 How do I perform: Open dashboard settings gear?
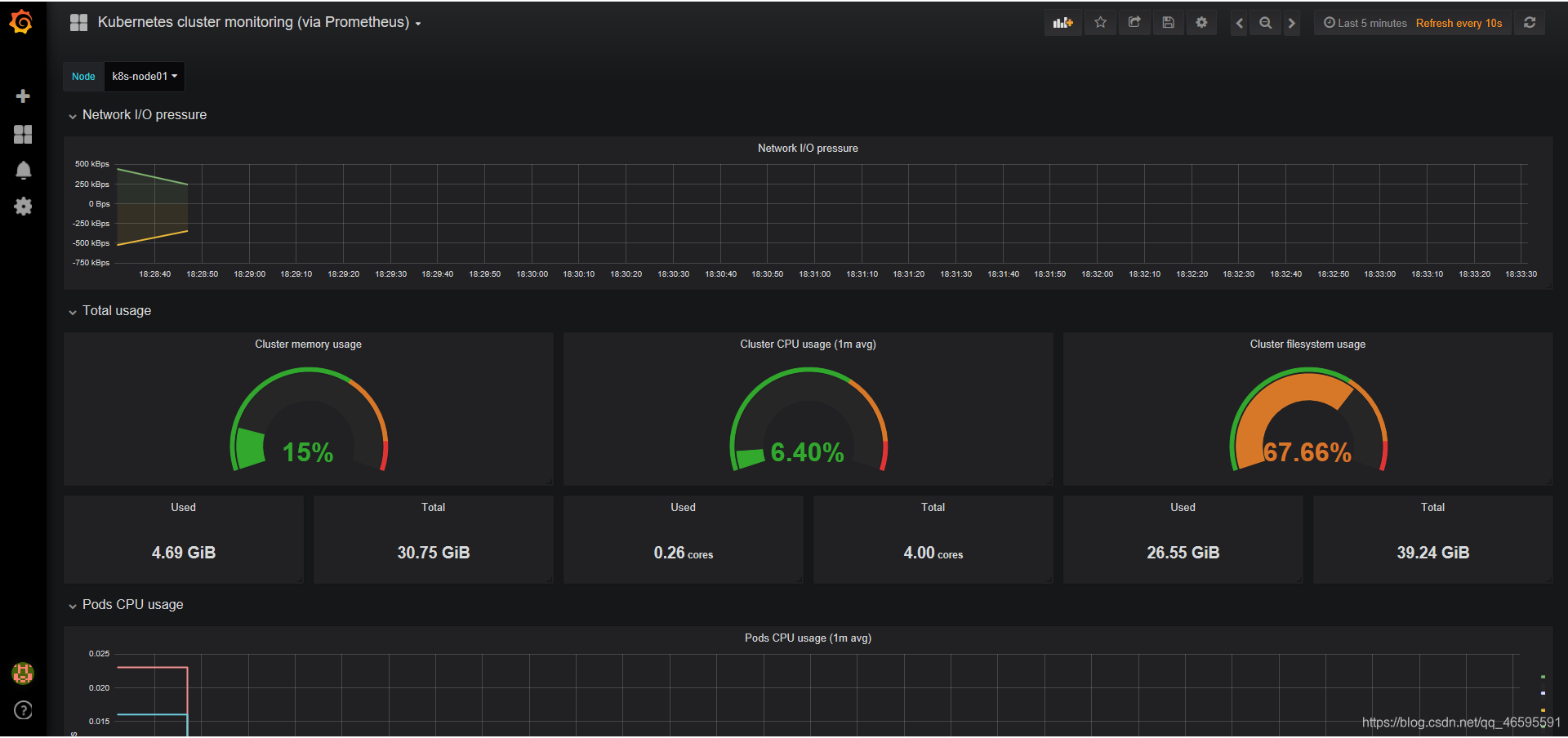(x=1201, y=23)
